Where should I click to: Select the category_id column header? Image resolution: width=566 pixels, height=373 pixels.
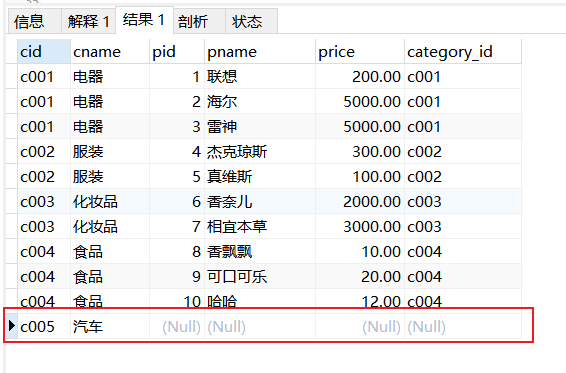coord(463,52)
